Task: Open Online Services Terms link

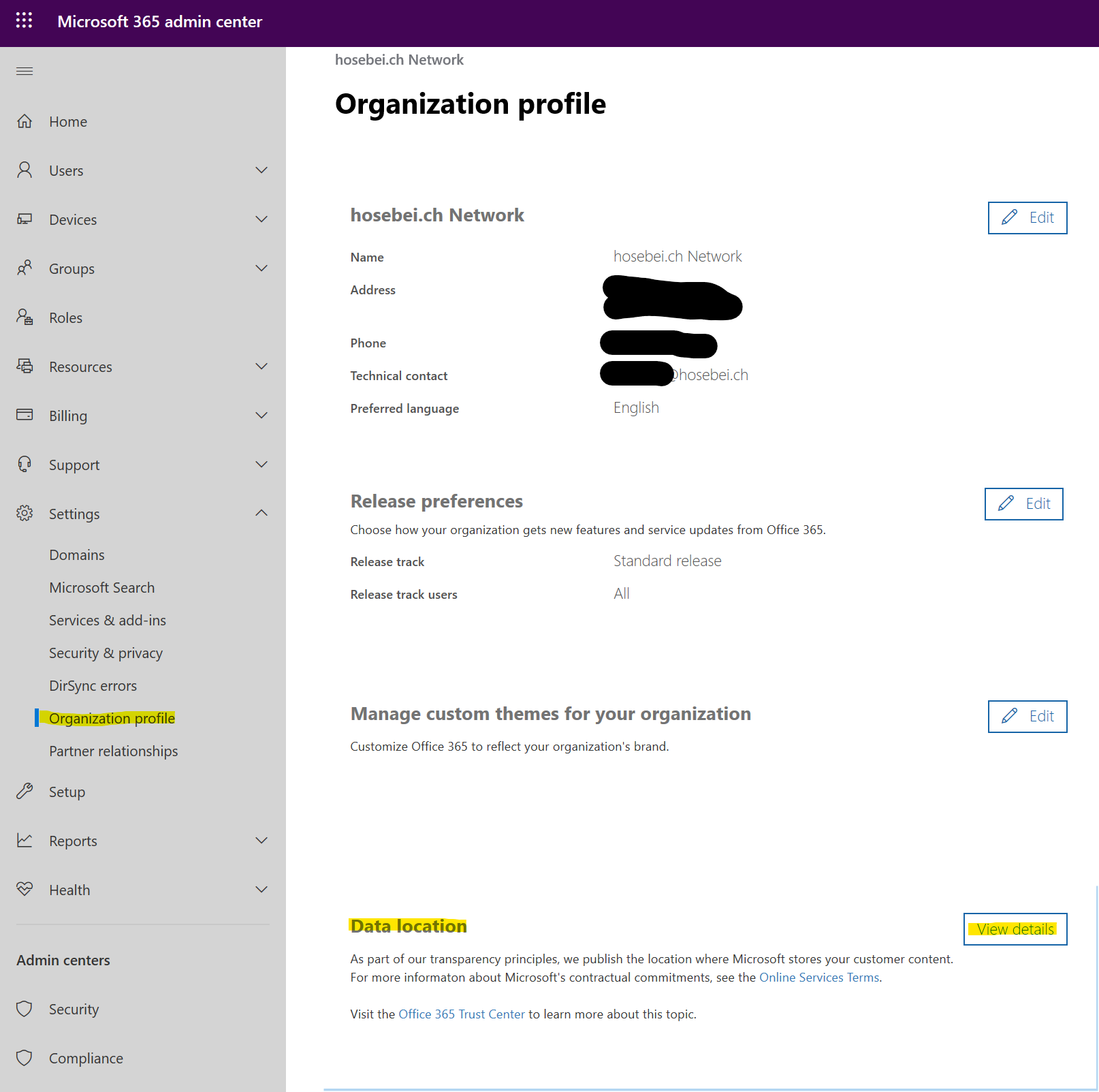Action: click(x=819, y=978)
